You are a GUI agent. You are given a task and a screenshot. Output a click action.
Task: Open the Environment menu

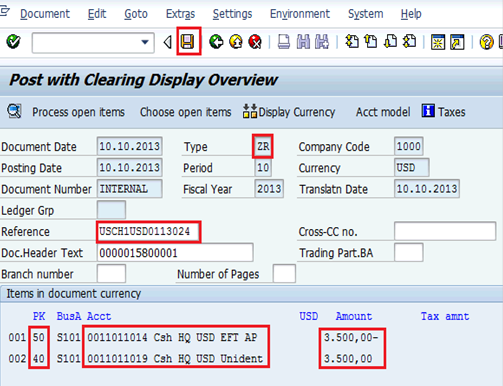(300, 14)
